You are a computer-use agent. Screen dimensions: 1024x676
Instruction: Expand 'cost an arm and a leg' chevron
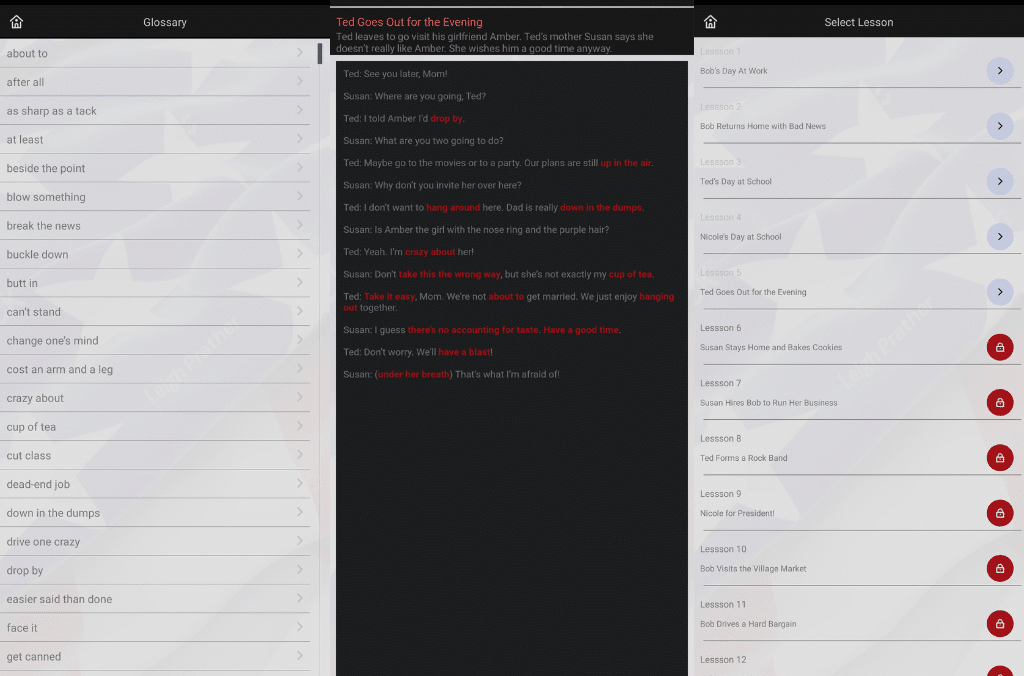[299, 369]
